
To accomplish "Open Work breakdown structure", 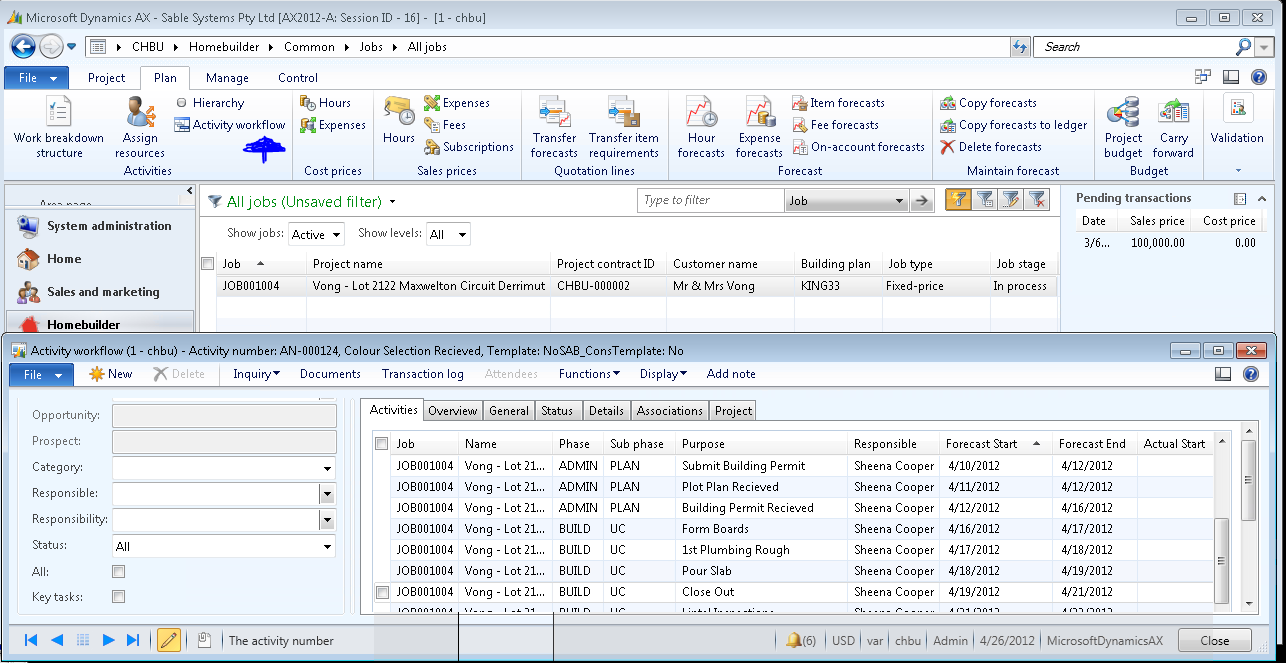I will (x=59, y=128).
